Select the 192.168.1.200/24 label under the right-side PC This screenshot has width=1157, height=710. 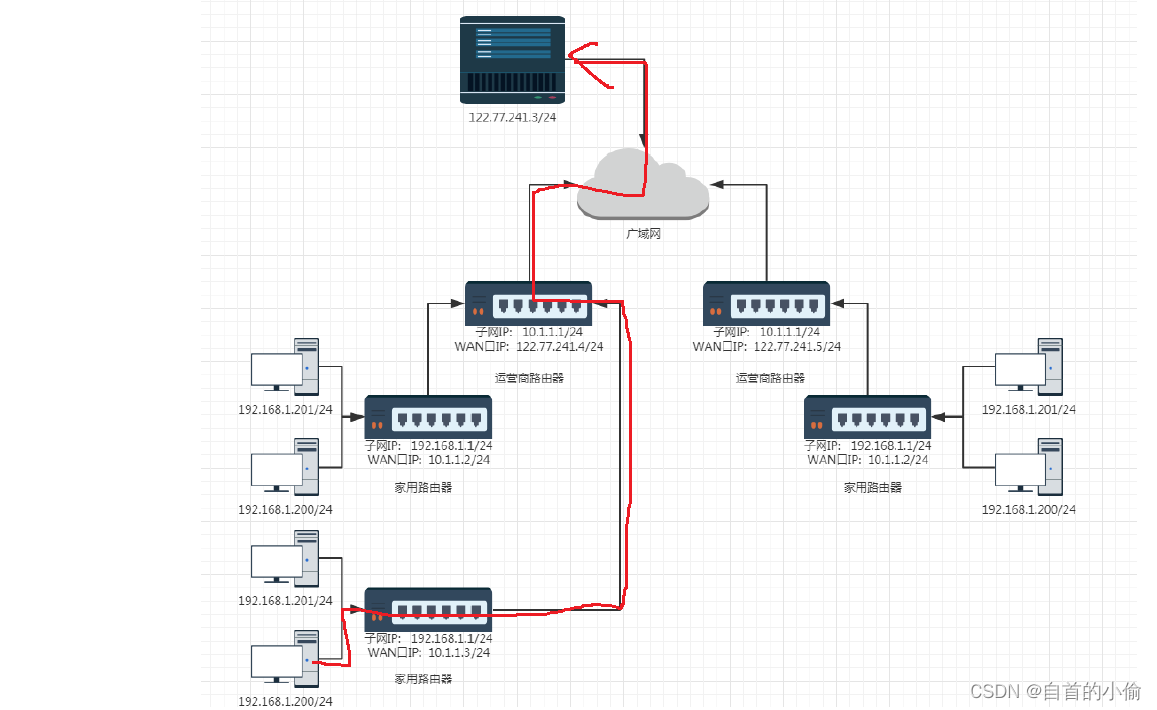(x=1029, y=509)
